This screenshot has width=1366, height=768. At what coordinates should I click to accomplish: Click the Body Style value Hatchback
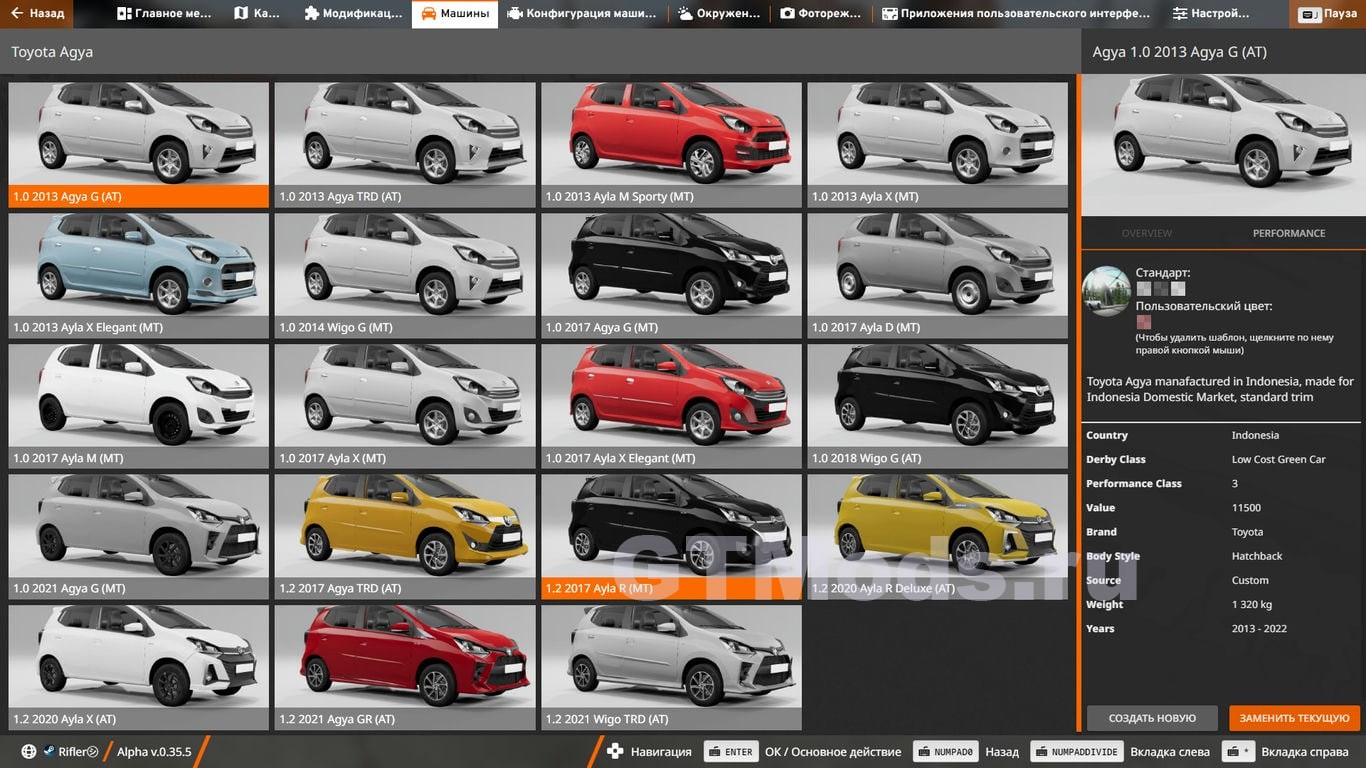[1257, 556]
